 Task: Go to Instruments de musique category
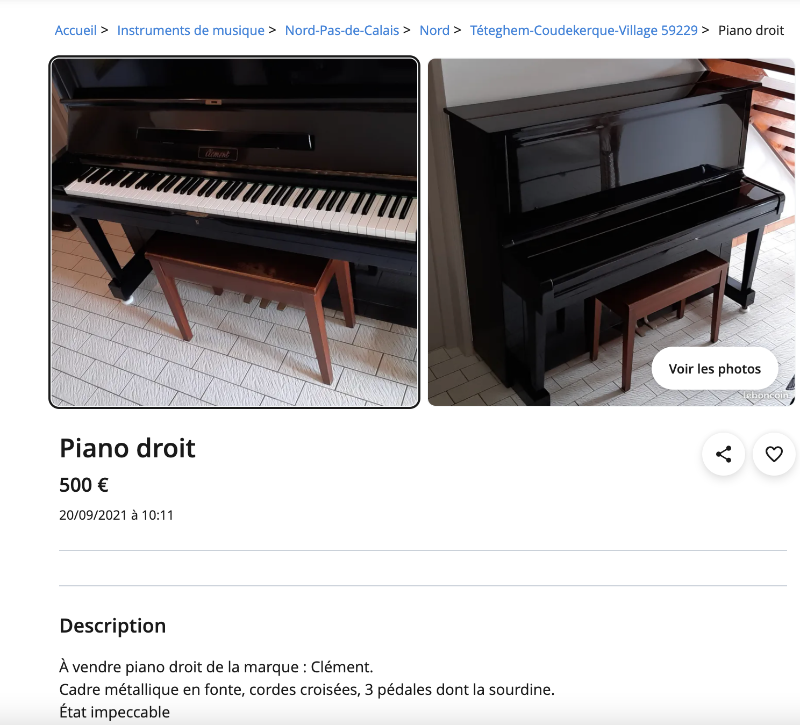click(191, 31)
